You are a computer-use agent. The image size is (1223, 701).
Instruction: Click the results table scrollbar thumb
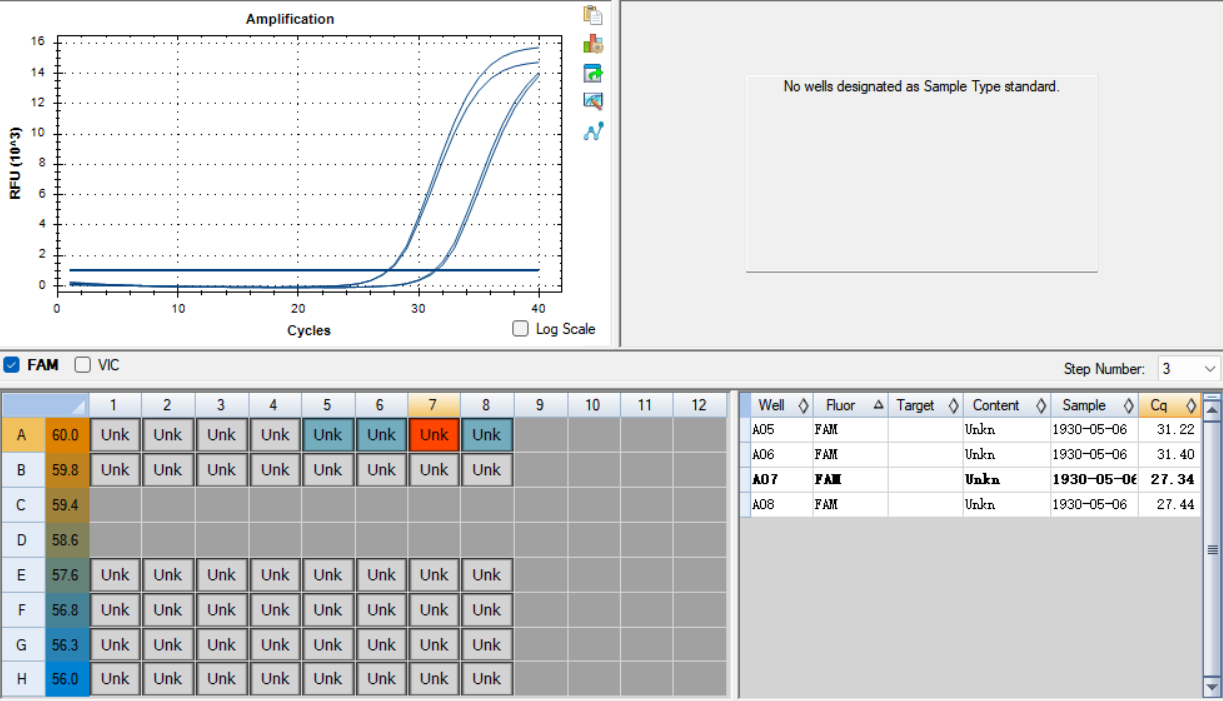1212,549
